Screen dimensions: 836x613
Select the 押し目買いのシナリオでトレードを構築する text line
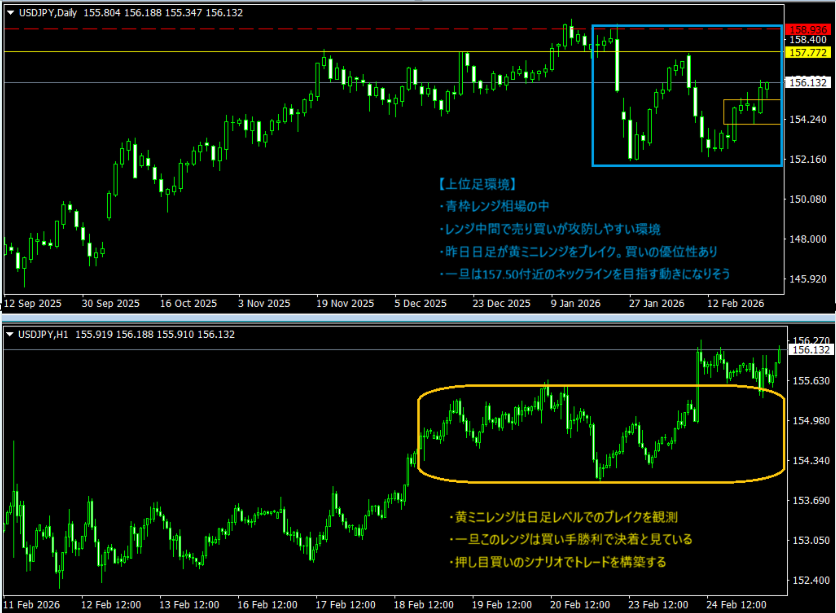[558, 562]
